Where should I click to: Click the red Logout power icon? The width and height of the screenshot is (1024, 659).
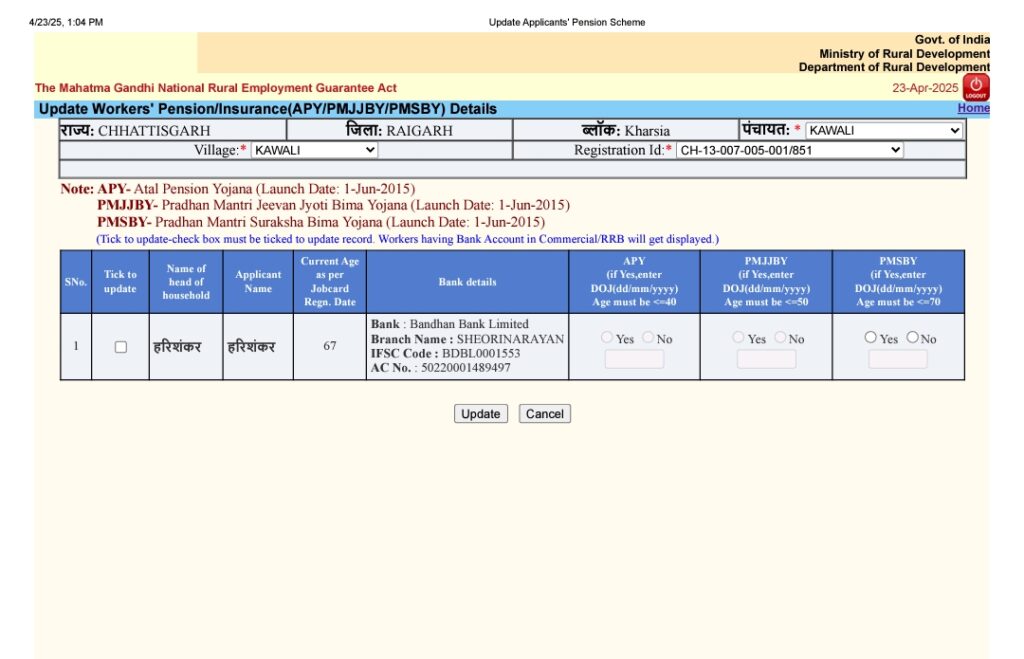(x=976, y=87)
